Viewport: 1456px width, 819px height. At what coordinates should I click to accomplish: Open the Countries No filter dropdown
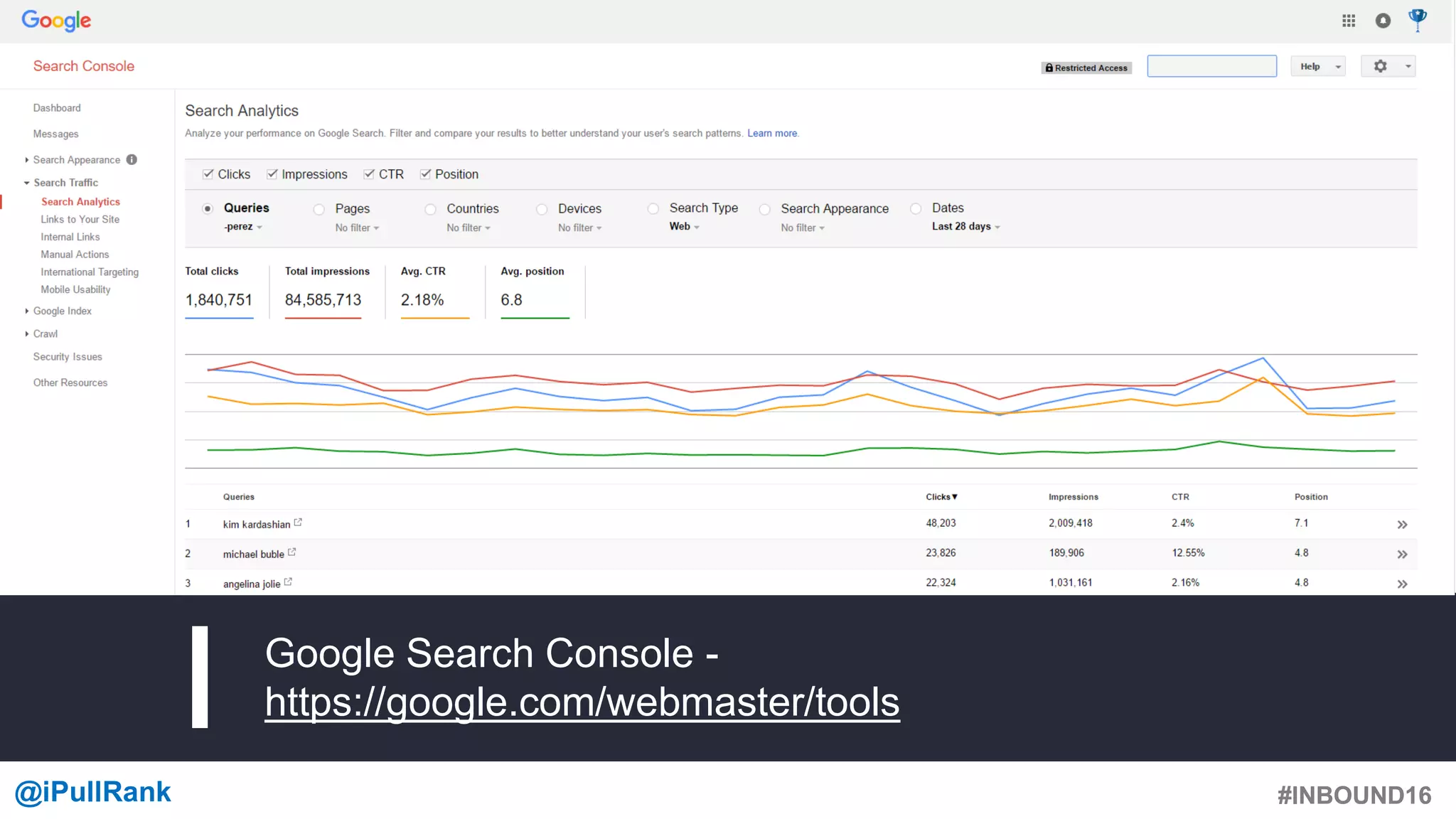[469, 227]
